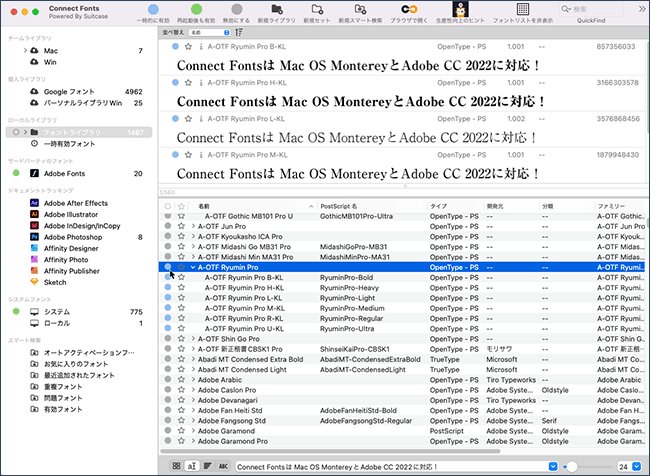Screen dimensions: 650x476
Task: Switch preview to QuickType text view
Action: [192, 466]
